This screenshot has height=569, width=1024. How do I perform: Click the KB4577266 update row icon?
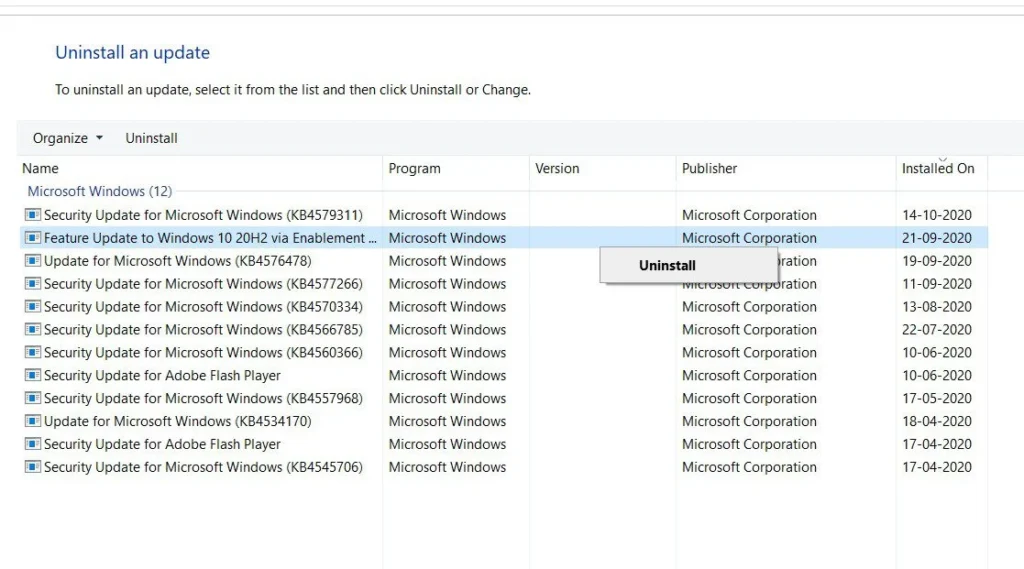[x=33, y=284]
